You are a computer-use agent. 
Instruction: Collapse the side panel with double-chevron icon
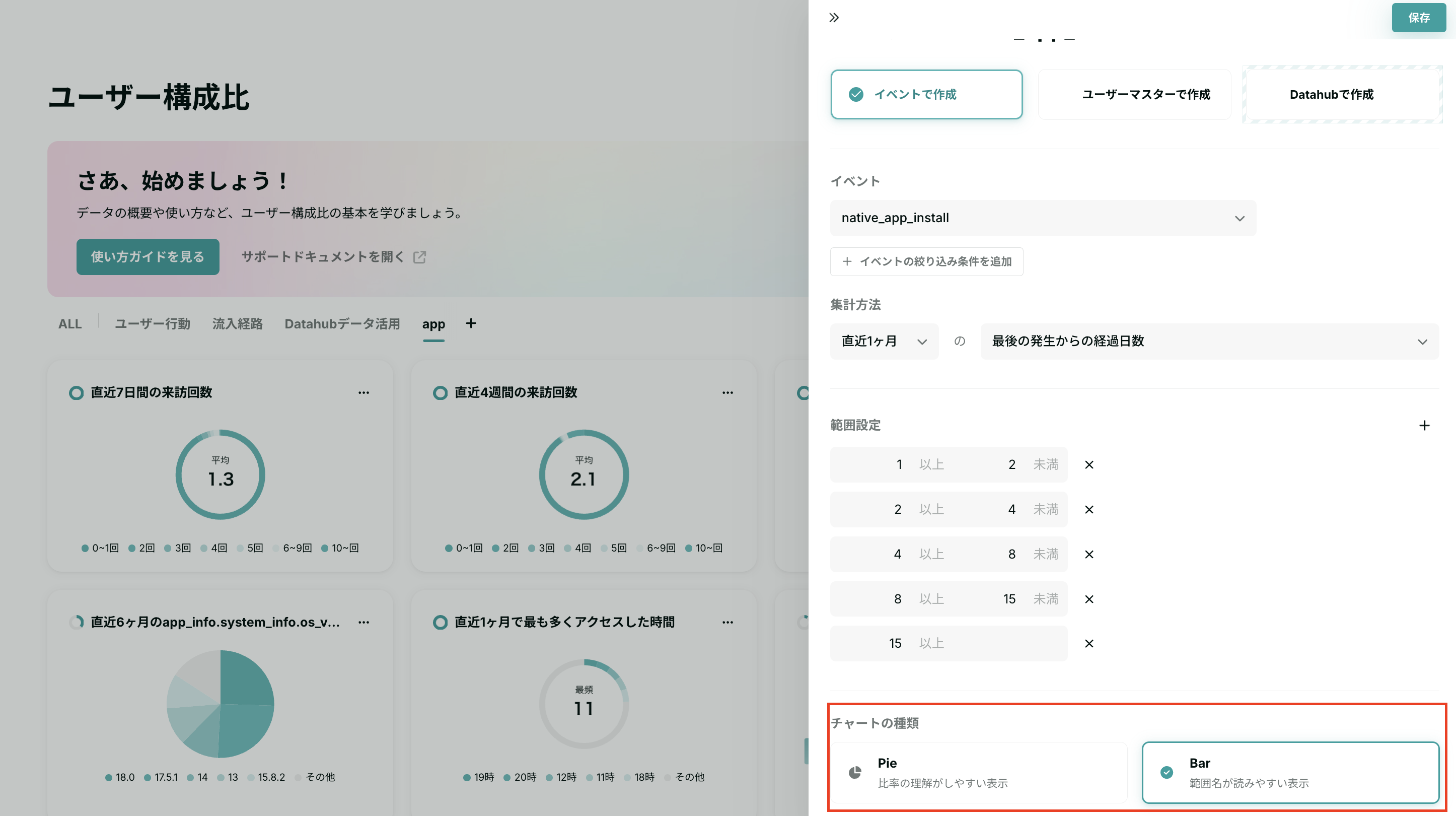(834, 18)
